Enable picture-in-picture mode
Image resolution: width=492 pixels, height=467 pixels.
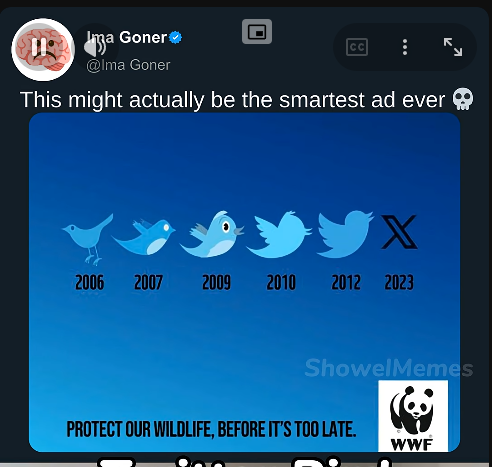tap(257, 32)
